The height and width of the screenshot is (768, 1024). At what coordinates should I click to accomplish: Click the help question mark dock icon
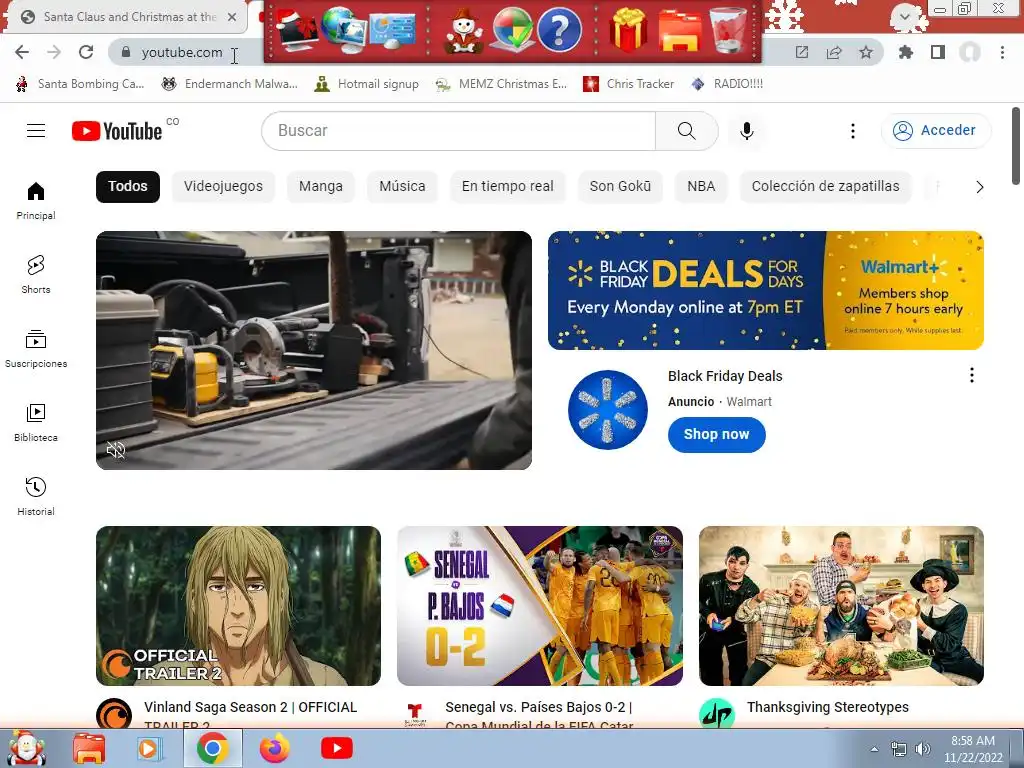(560, 30)
